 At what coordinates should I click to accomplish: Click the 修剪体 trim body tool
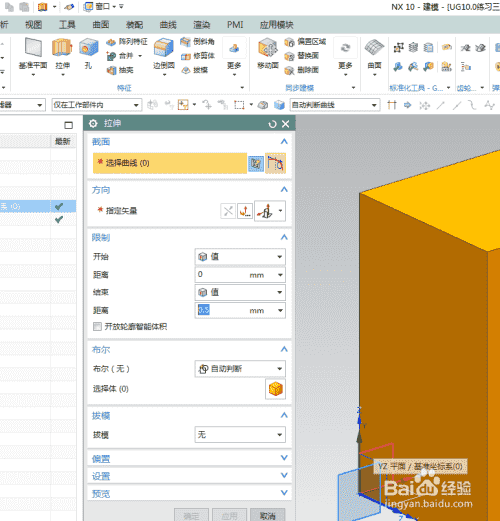coord(198,56)
